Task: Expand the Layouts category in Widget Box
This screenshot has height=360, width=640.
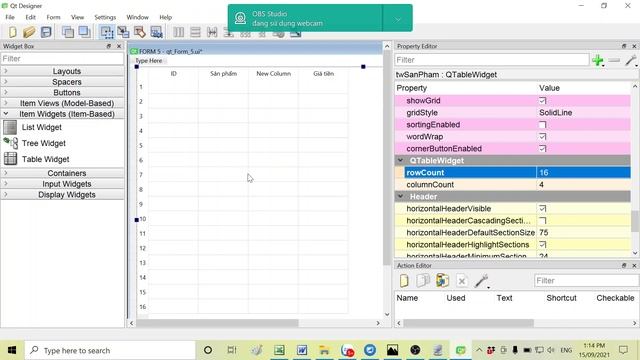Action: [x=63, y=71]
